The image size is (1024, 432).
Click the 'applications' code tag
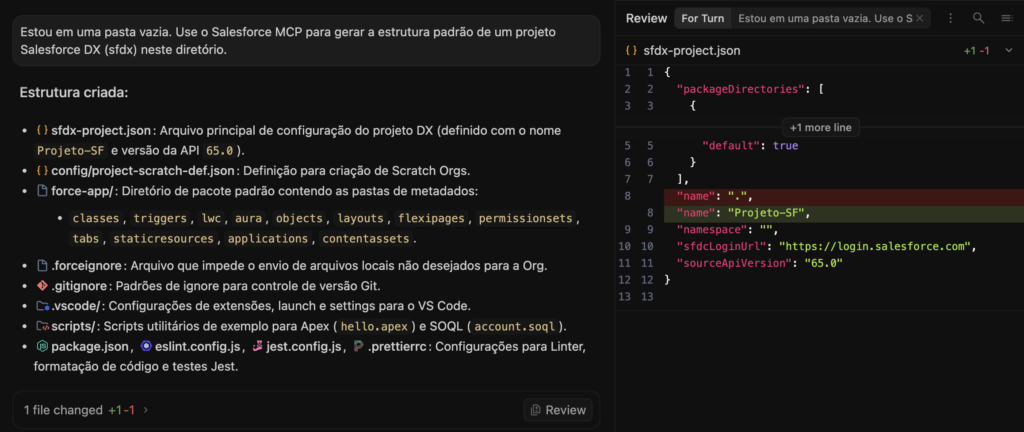tap(268, 239)
